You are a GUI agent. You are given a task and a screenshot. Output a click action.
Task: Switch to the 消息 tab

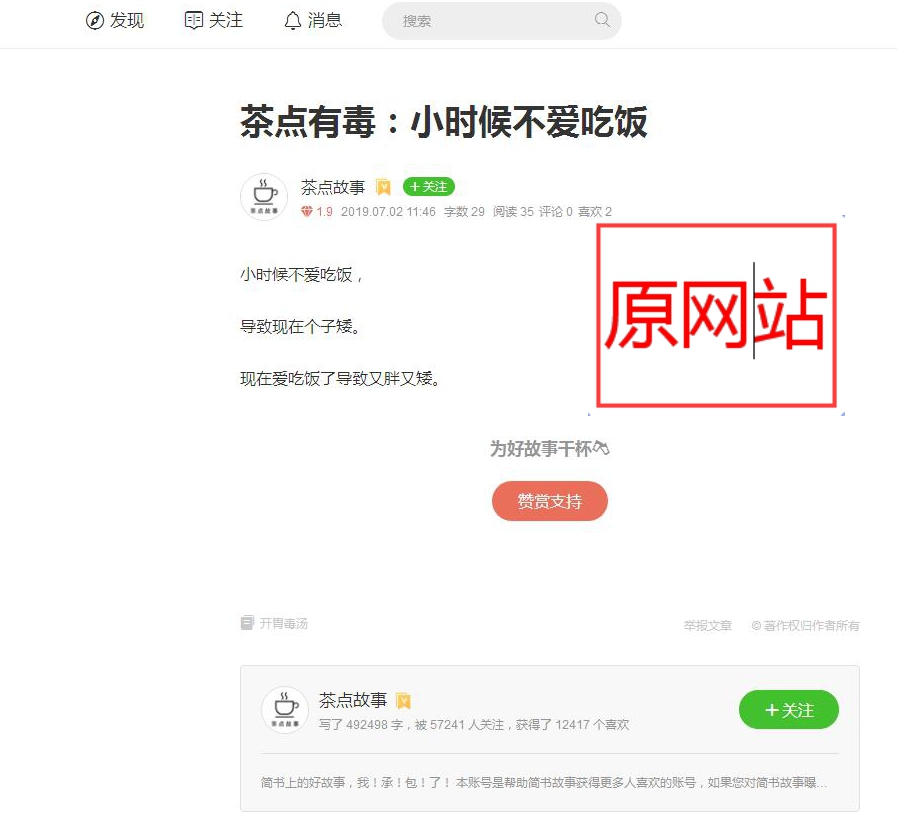point(313,21)
